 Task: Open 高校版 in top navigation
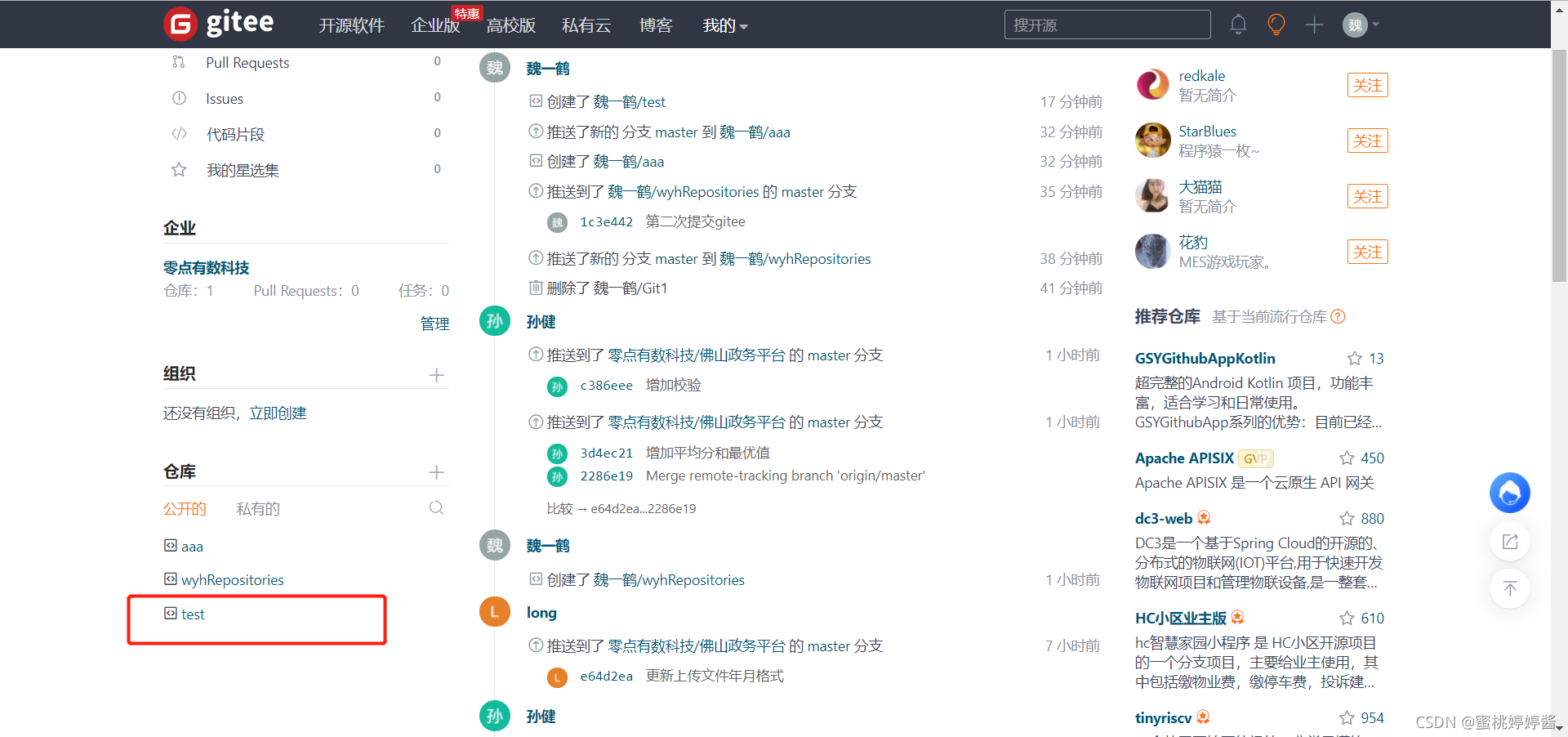511,25
